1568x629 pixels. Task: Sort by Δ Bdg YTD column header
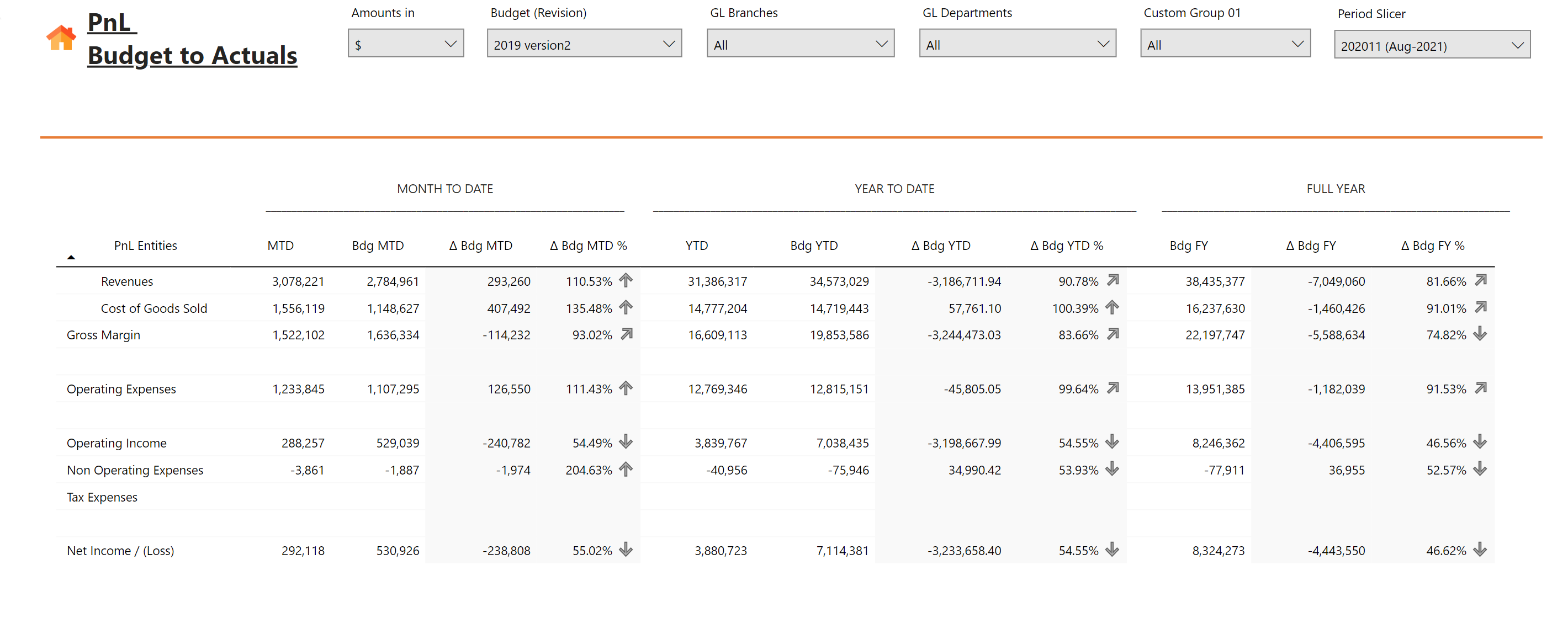[940, 246]
